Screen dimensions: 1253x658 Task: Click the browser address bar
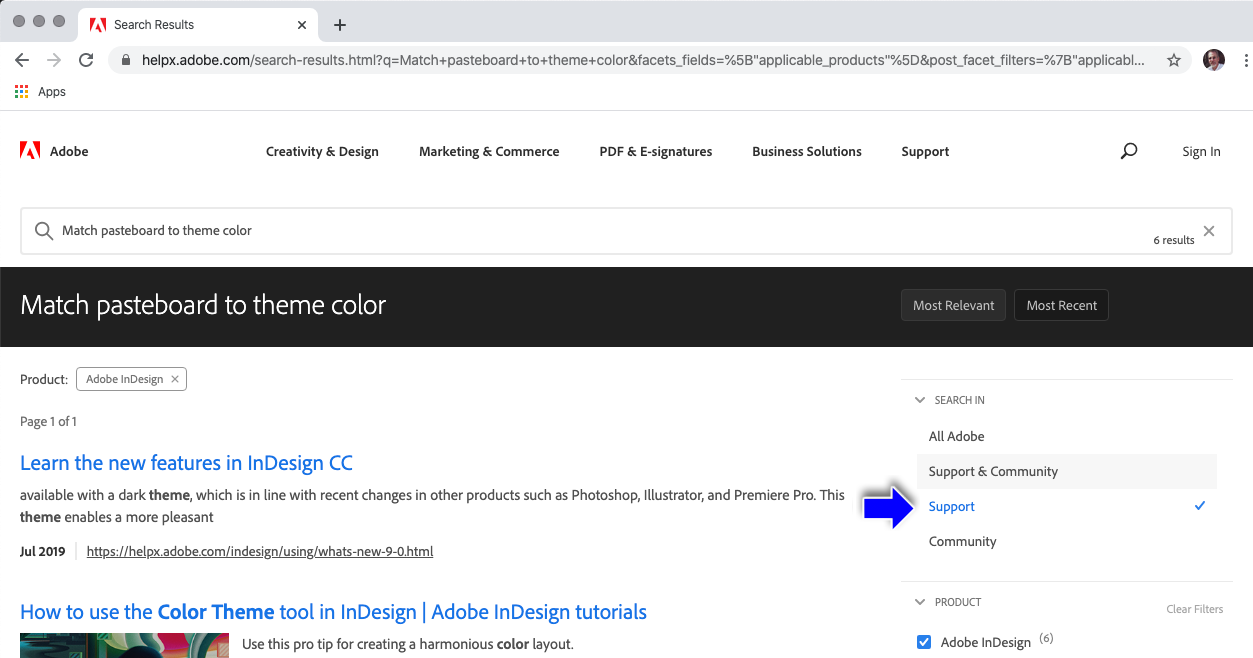[x=650, y=60]
